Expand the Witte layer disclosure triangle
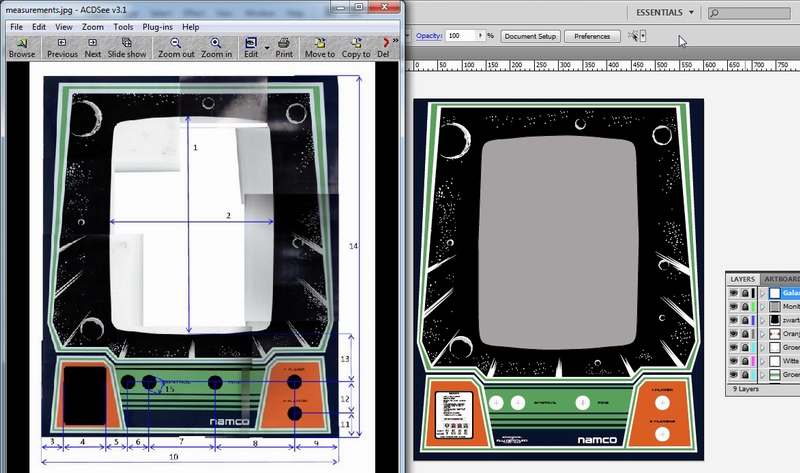The width and height of the screenshot is (800, 473). pyautogui.click(x=763, y=361)
